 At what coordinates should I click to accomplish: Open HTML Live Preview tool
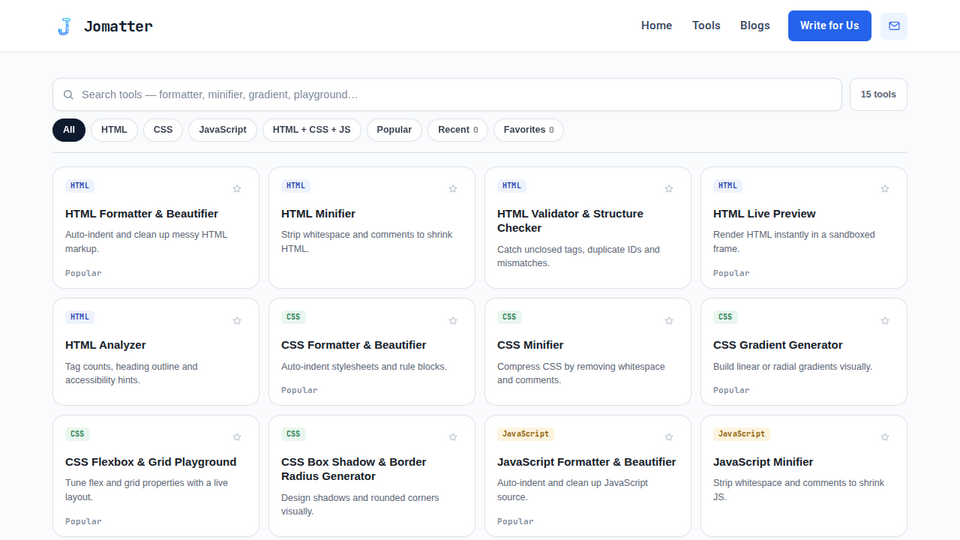click(764, 214)
